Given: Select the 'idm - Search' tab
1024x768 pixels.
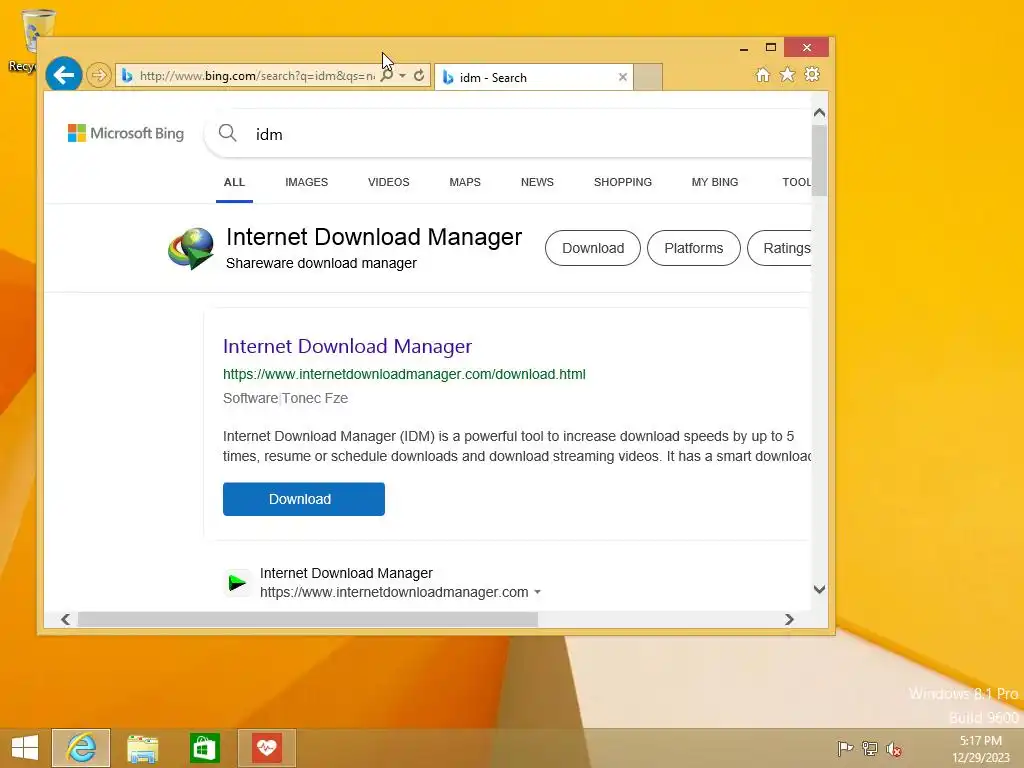Looking at the screenshot, I should point(534,77).
